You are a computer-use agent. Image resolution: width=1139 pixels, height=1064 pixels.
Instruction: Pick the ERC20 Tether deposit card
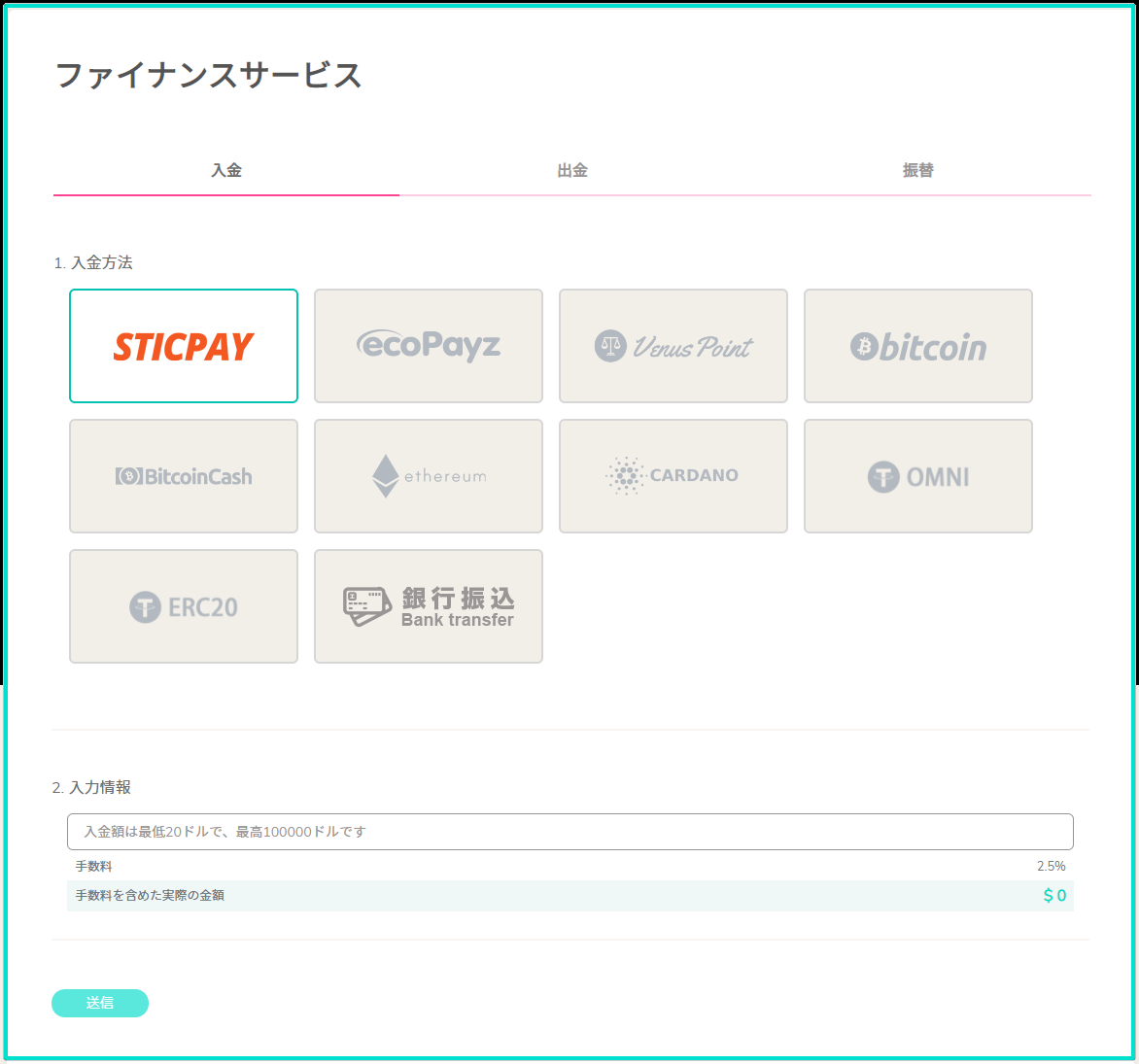point(184,605)
